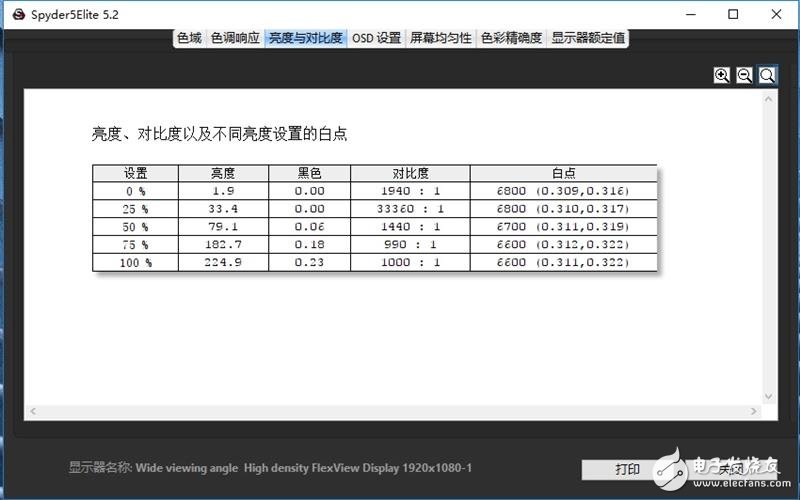Click the brightness value 224.9
The image size is (800, 500).
(x=223, y=263)
